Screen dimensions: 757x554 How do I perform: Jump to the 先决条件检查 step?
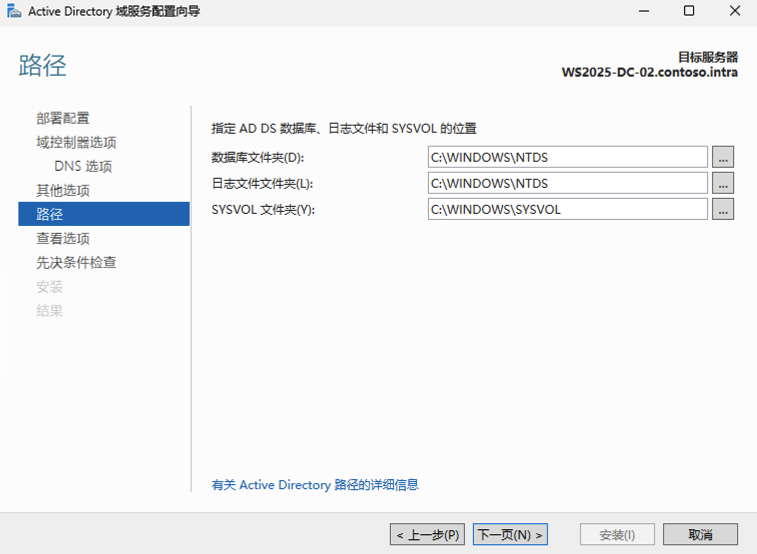tap(76, 263)
